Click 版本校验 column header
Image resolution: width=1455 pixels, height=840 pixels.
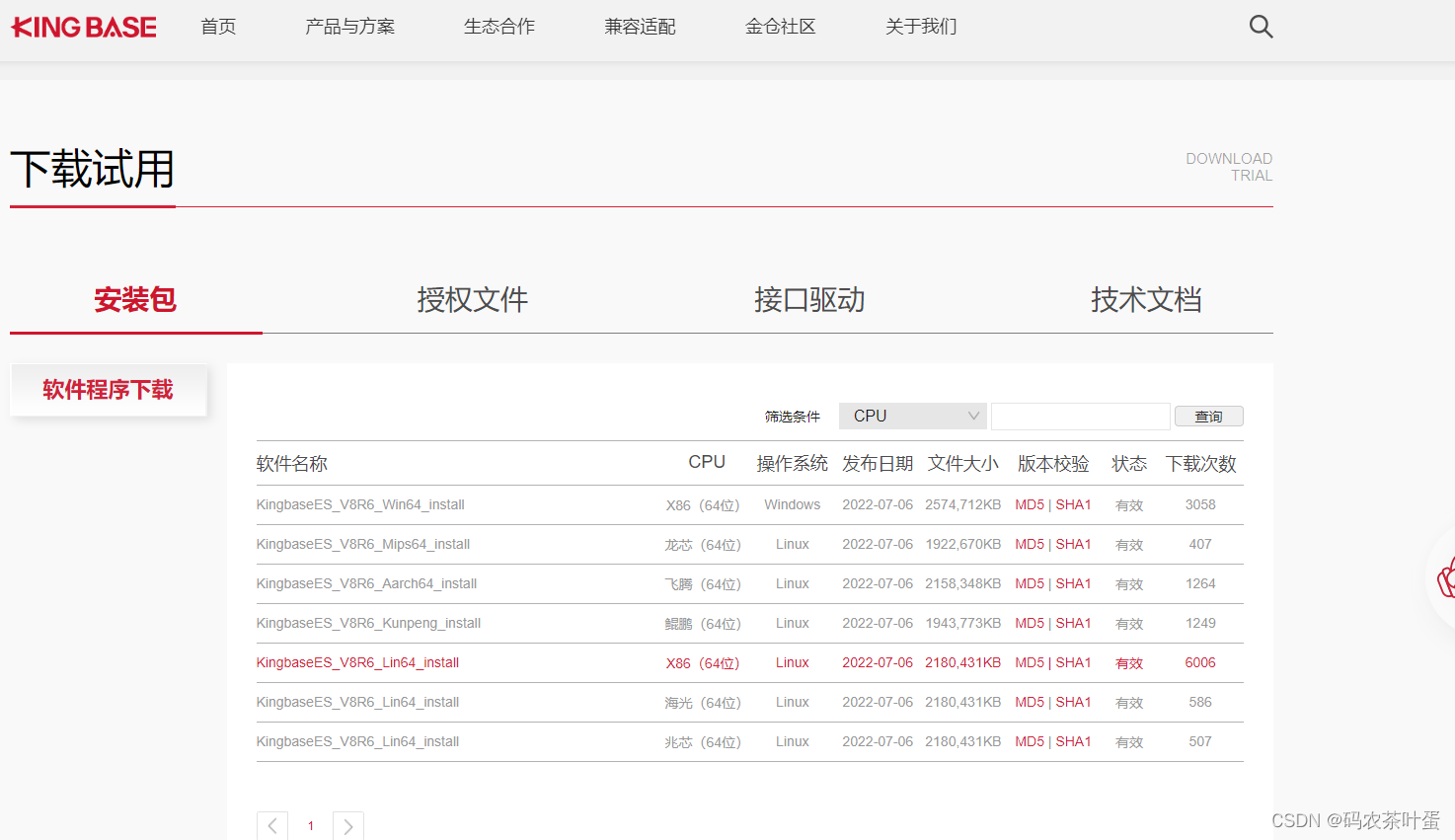(1053, 463)
